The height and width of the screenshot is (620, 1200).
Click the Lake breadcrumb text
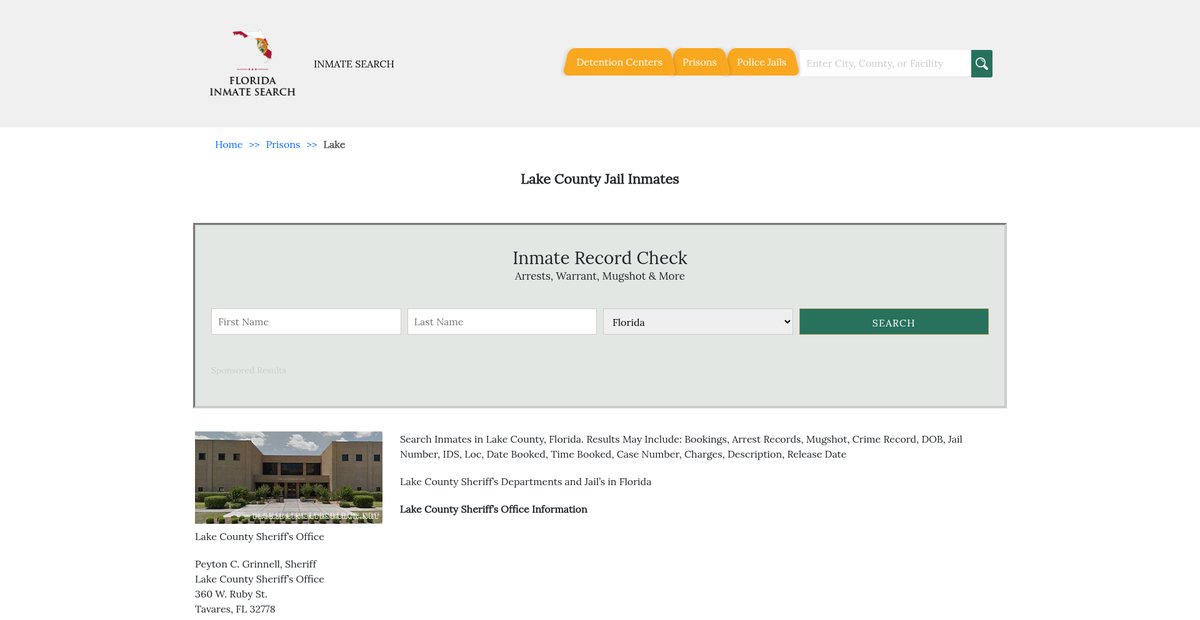334,145
